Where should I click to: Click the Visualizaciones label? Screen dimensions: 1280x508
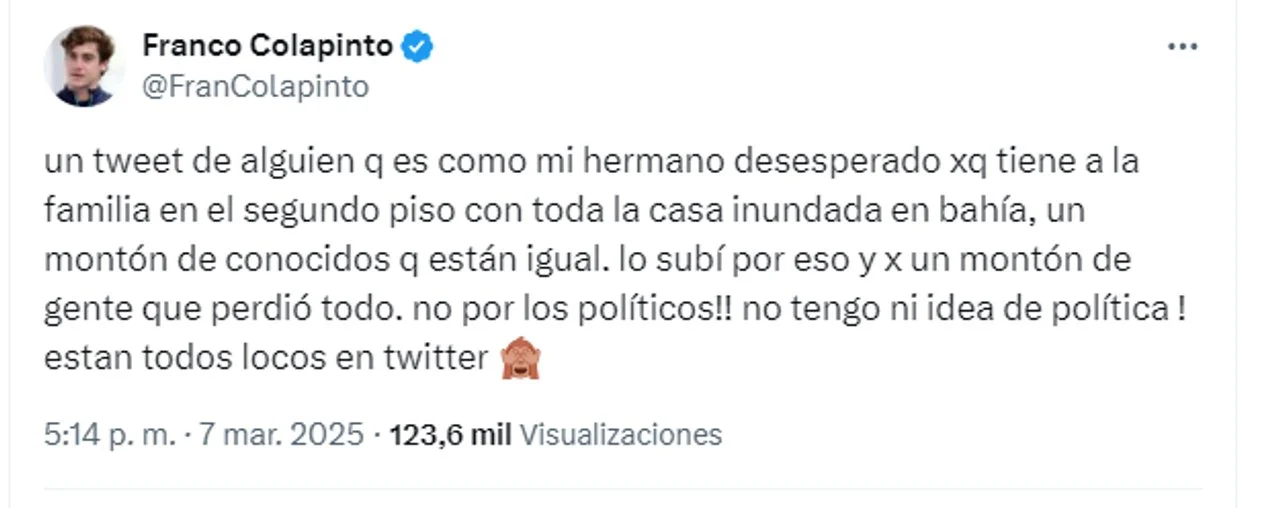(x=621, y=434)
